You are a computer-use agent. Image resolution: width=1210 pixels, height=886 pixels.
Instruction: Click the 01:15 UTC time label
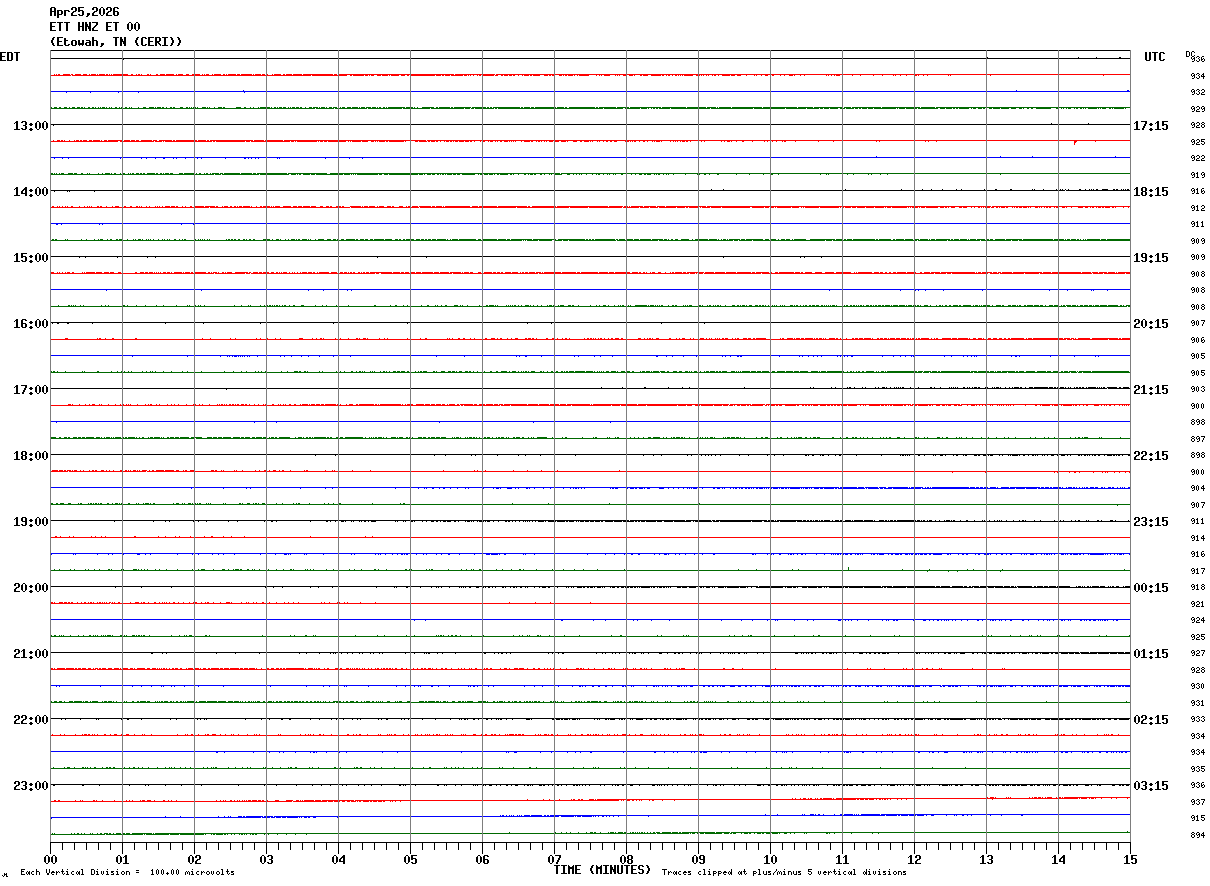1150,653
